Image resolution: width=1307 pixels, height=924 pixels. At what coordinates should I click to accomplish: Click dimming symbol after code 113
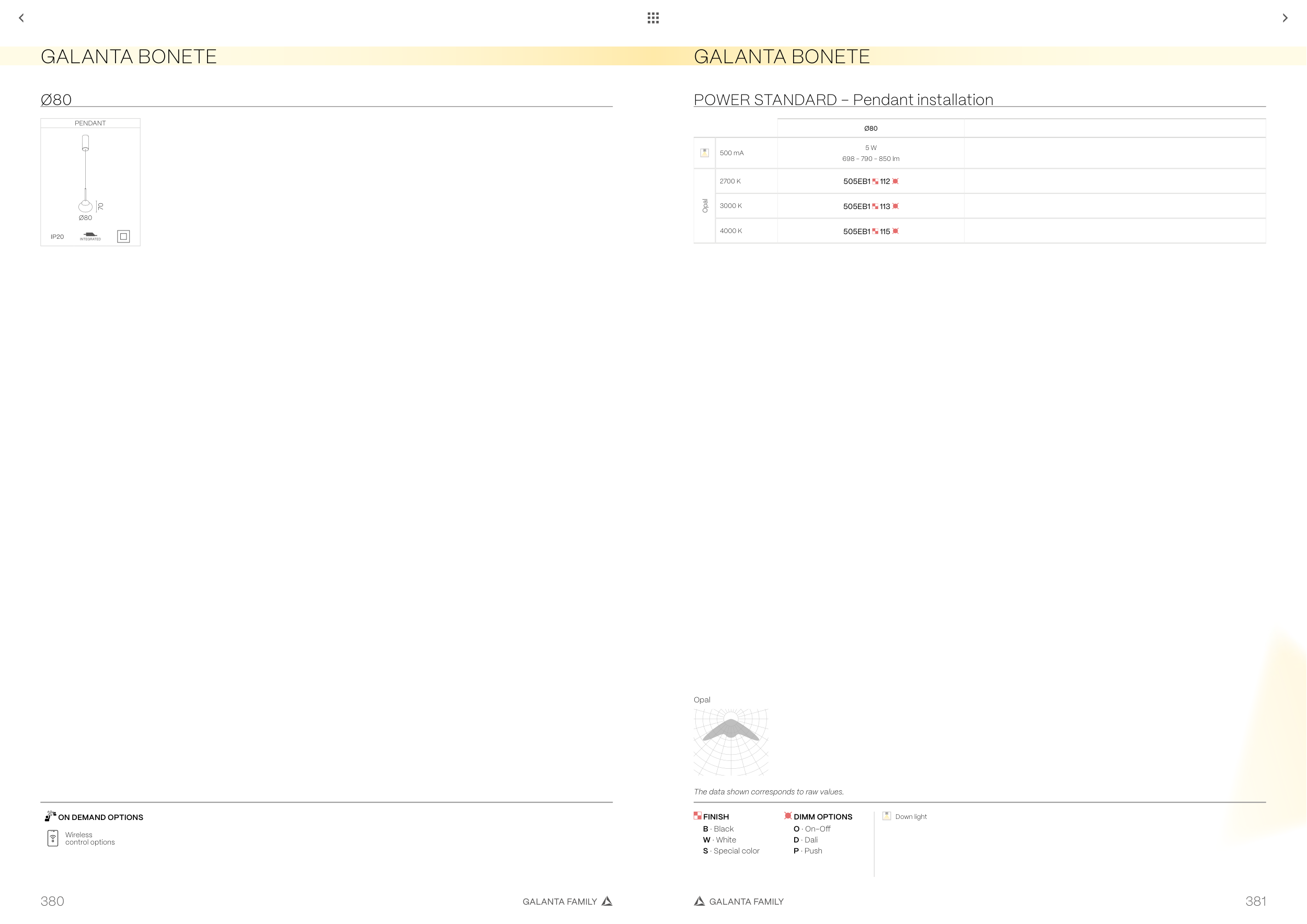(896, 206)
